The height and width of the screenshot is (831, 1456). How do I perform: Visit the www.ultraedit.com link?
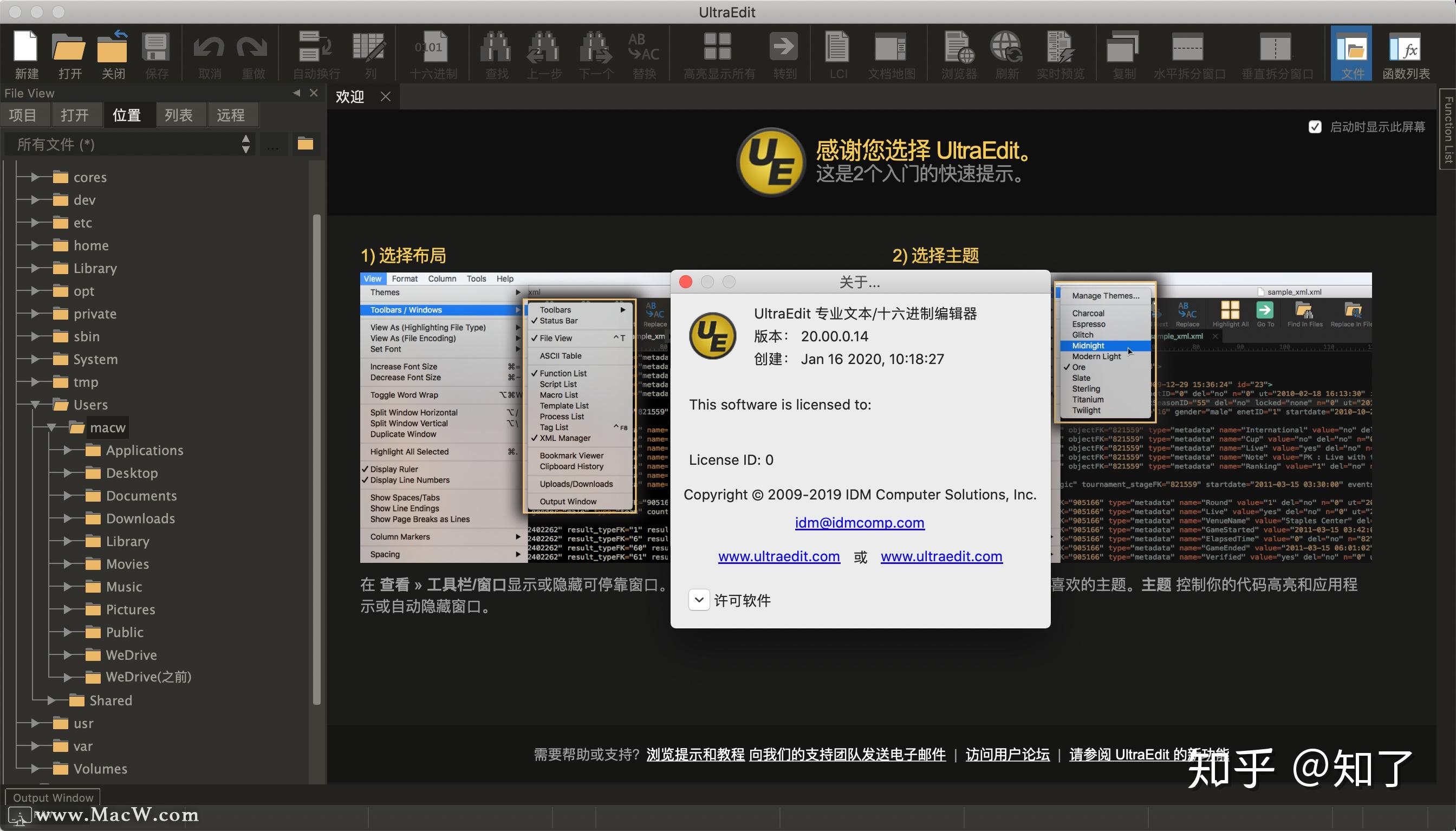[x=778, y=556]
